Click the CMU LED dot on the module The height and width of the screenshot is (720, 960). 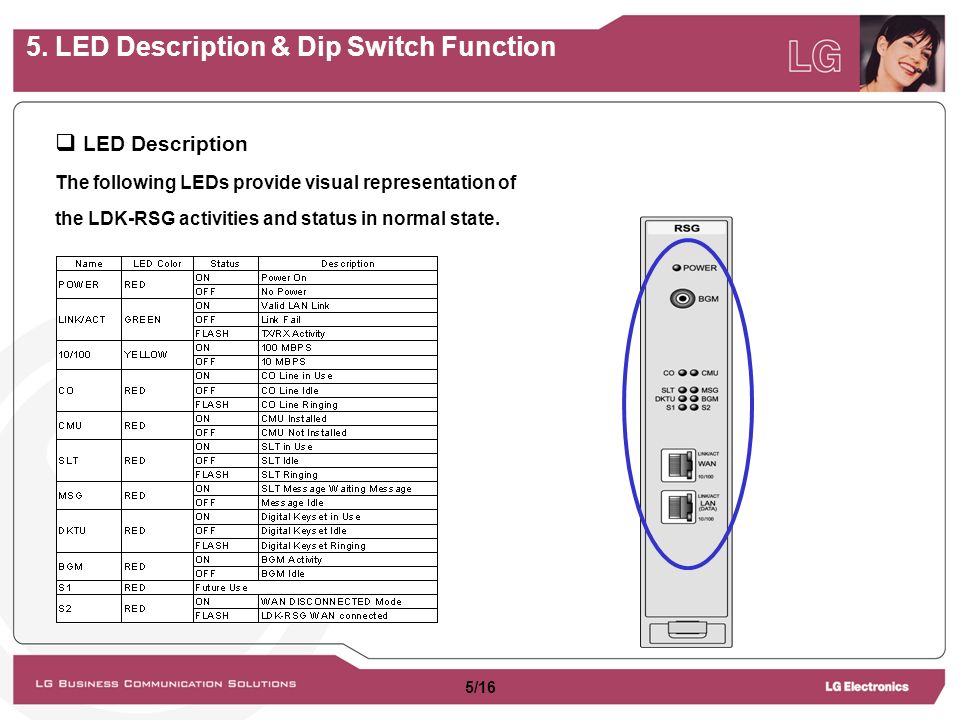(x=694, y=372)
